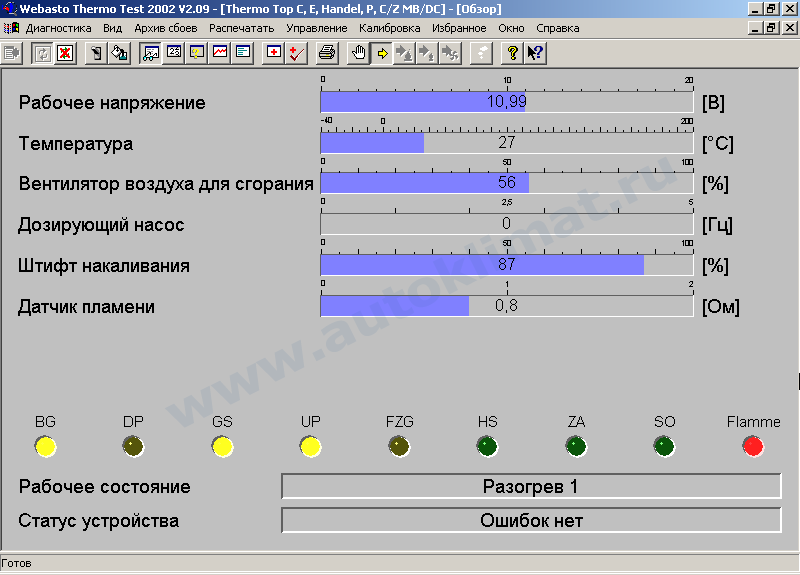Screen dimensions: 800x575
Task: Click the yellow BG indicator light
Action: pyautogui.click(x=45, y=446)
